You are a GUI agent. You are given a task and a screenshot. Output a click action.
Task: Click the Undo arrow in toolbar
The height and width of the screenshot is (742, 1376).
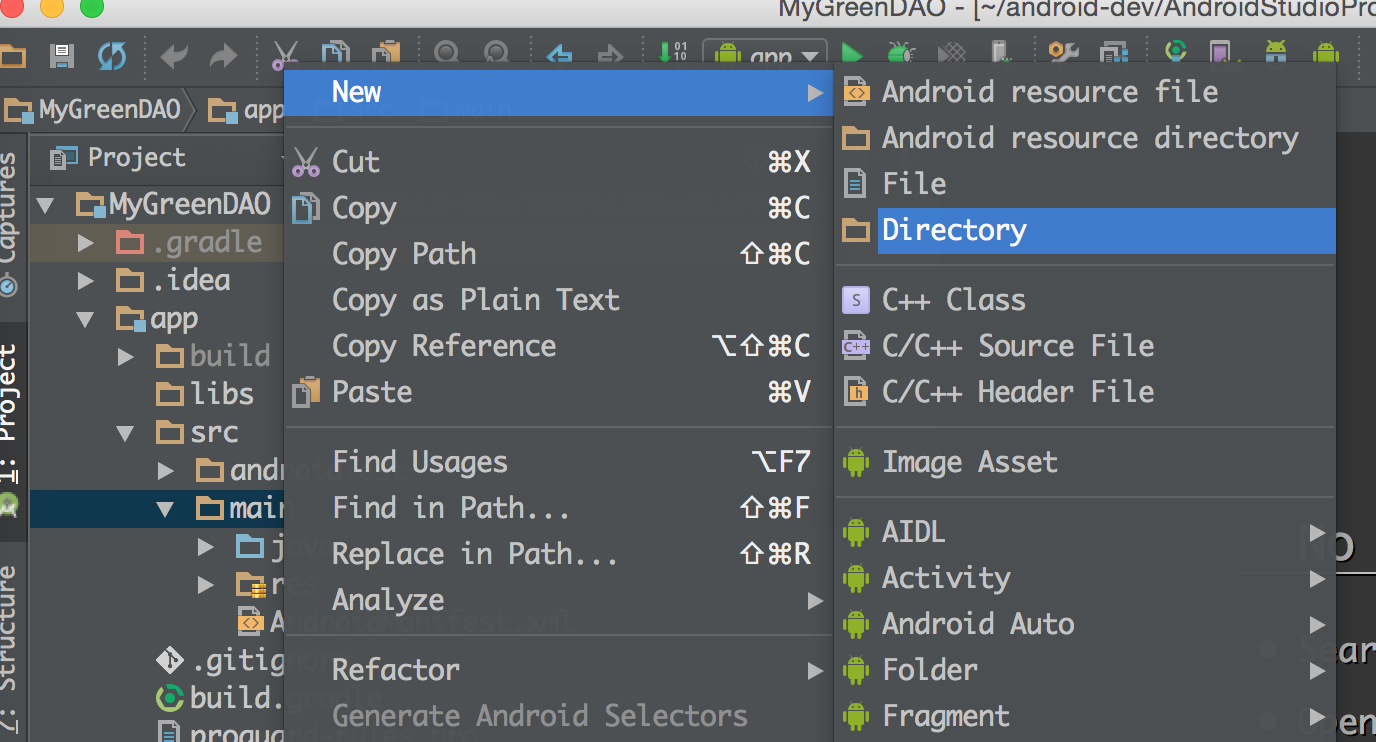click(x=174, y=56)
